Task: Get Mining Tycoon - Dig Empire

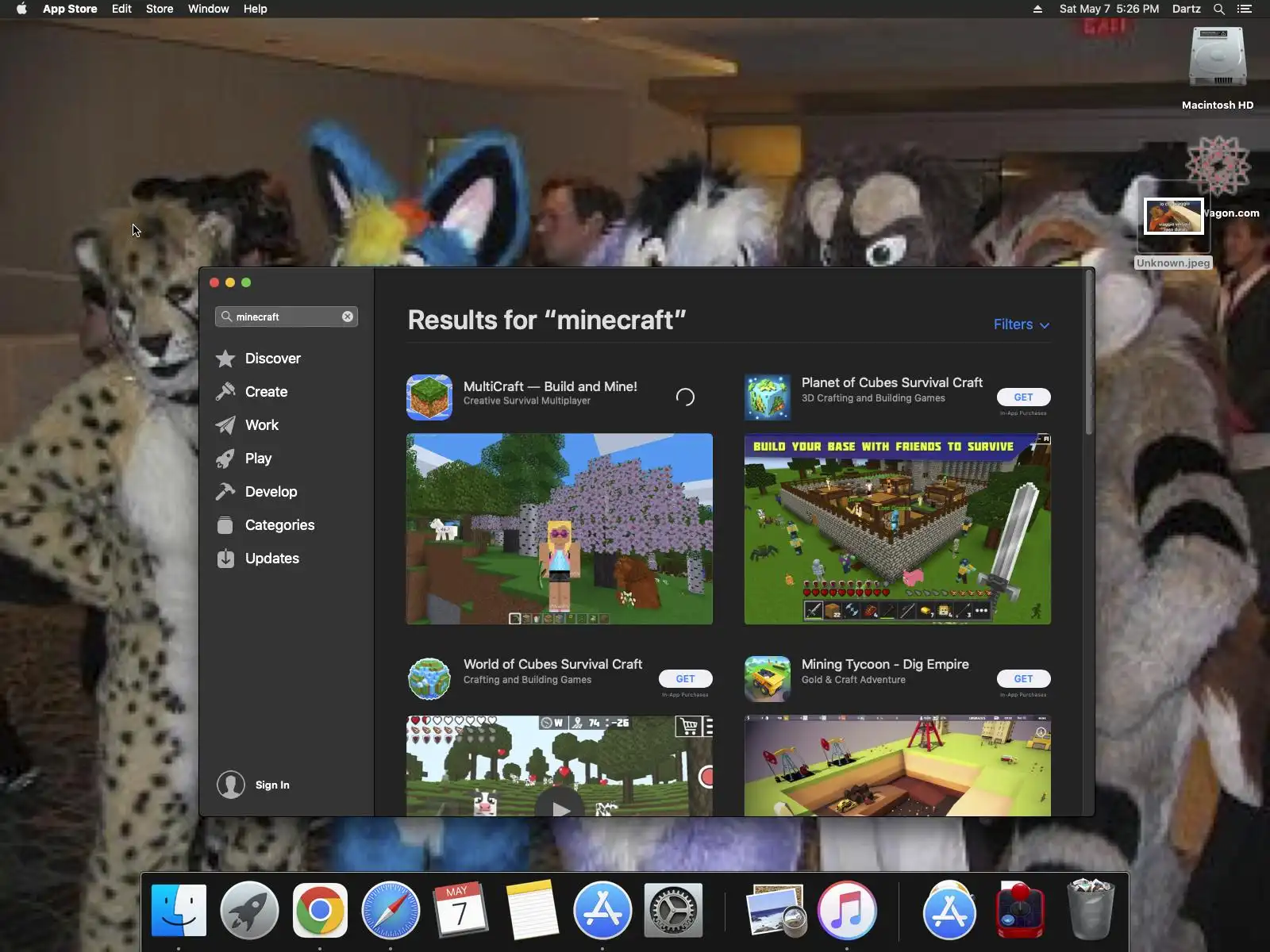Action: (x=1024, y=679)
